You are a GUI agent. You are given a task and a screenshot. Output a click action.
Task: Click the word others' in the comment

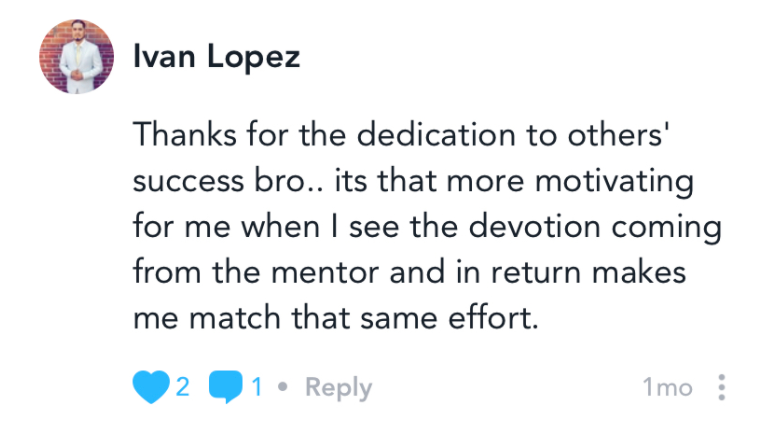coord(618,135)
